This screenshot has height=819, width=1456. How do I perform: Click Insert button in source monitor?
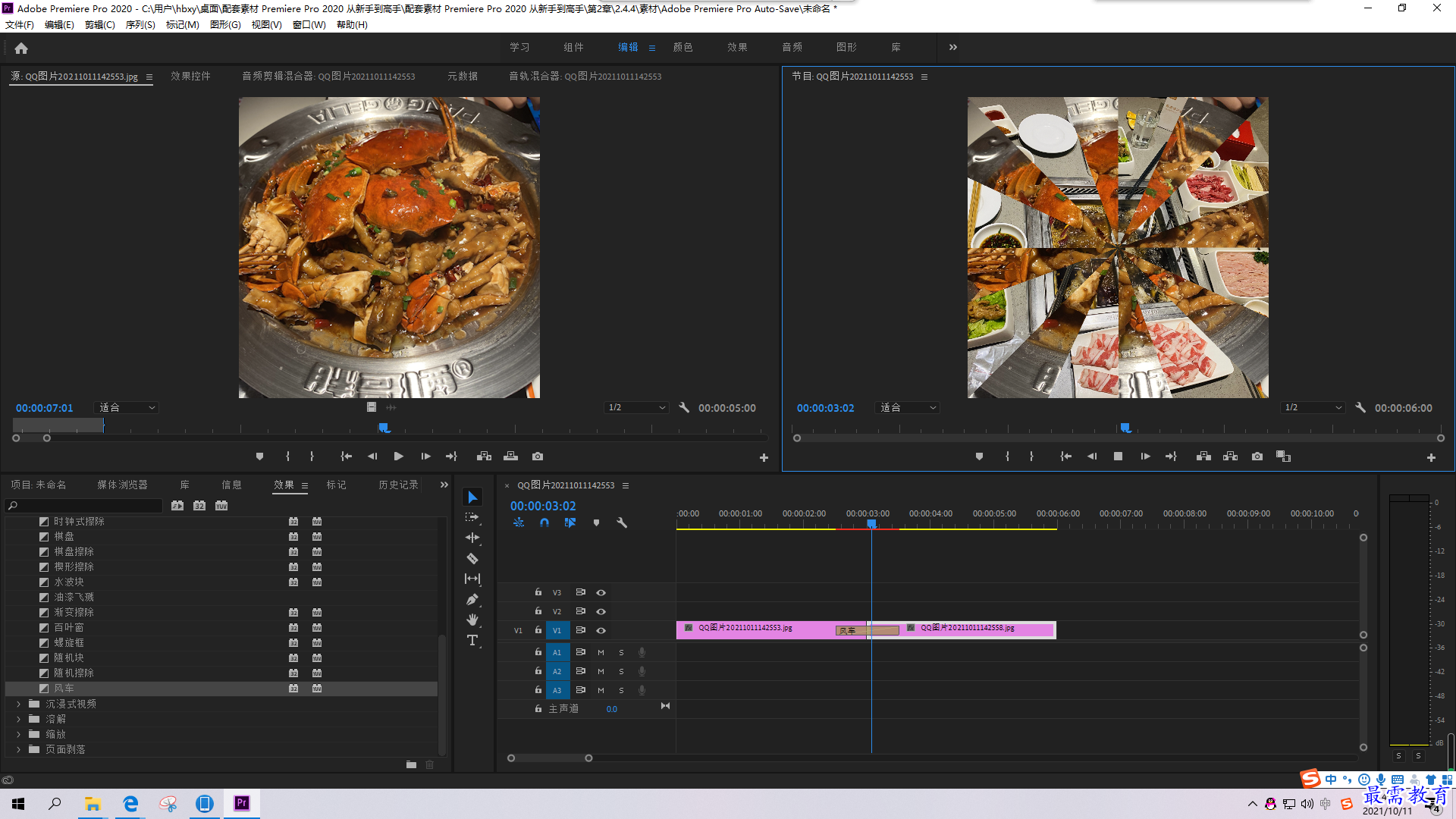(484, 457)
